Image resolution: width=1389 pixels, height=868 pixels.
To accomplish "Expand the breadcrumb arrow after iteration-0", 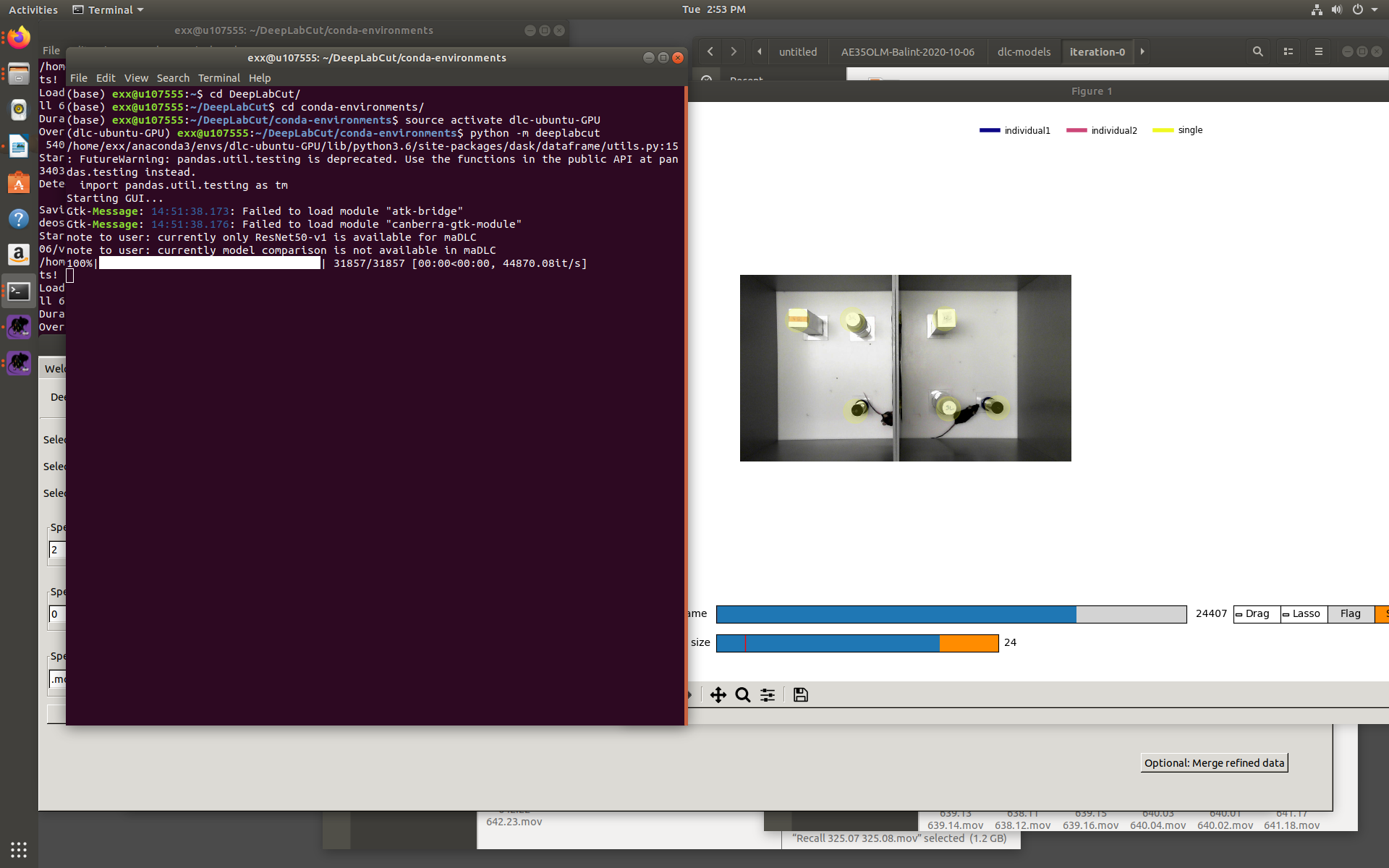I will [1142, 51].
